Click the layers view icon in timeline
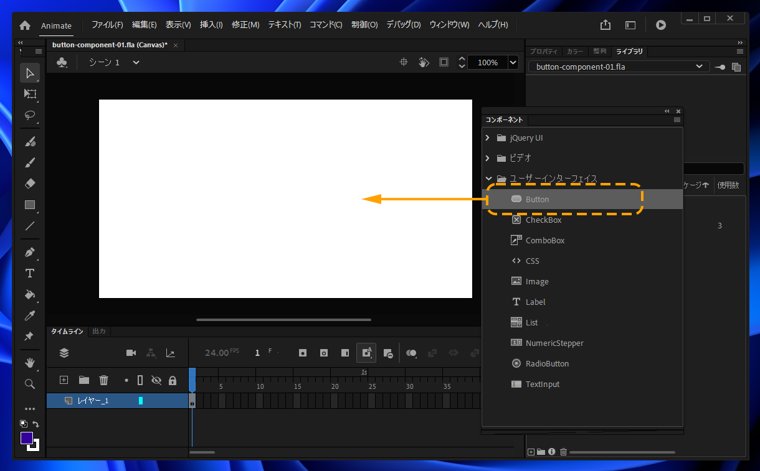The image size is (760, 471). coord(64,353)
